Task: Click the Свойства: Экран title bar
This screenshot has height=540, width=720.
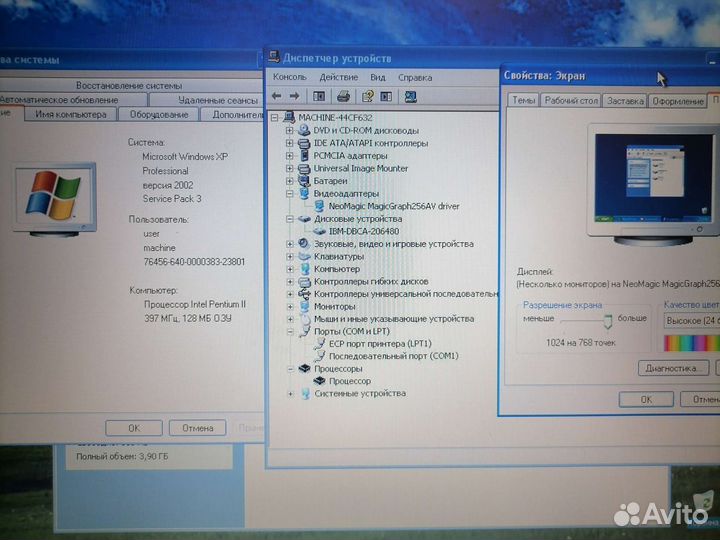Action: point(611,76)
